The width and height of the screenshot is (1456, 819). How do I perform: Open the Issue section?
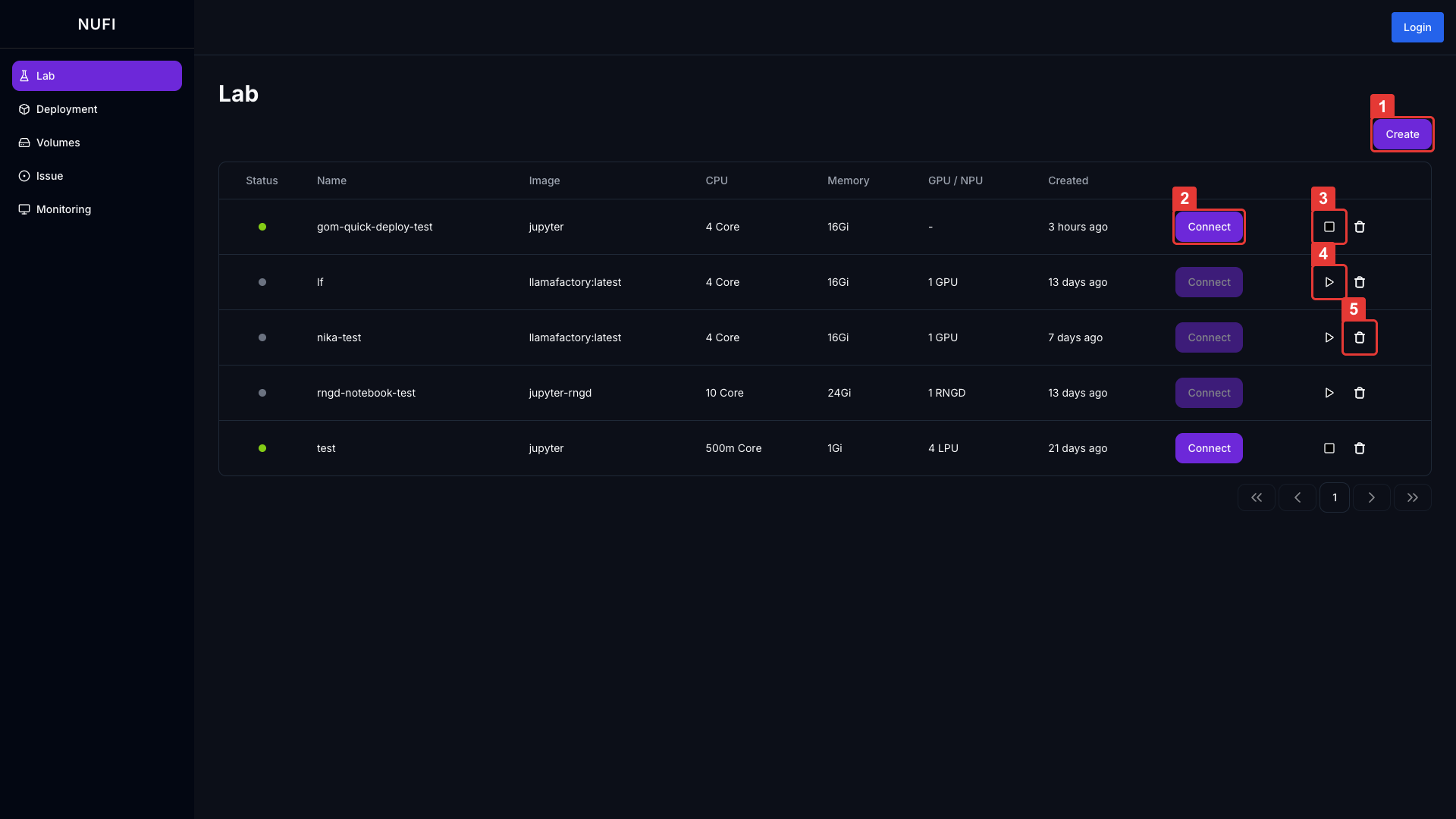click(x=49, y=176)
